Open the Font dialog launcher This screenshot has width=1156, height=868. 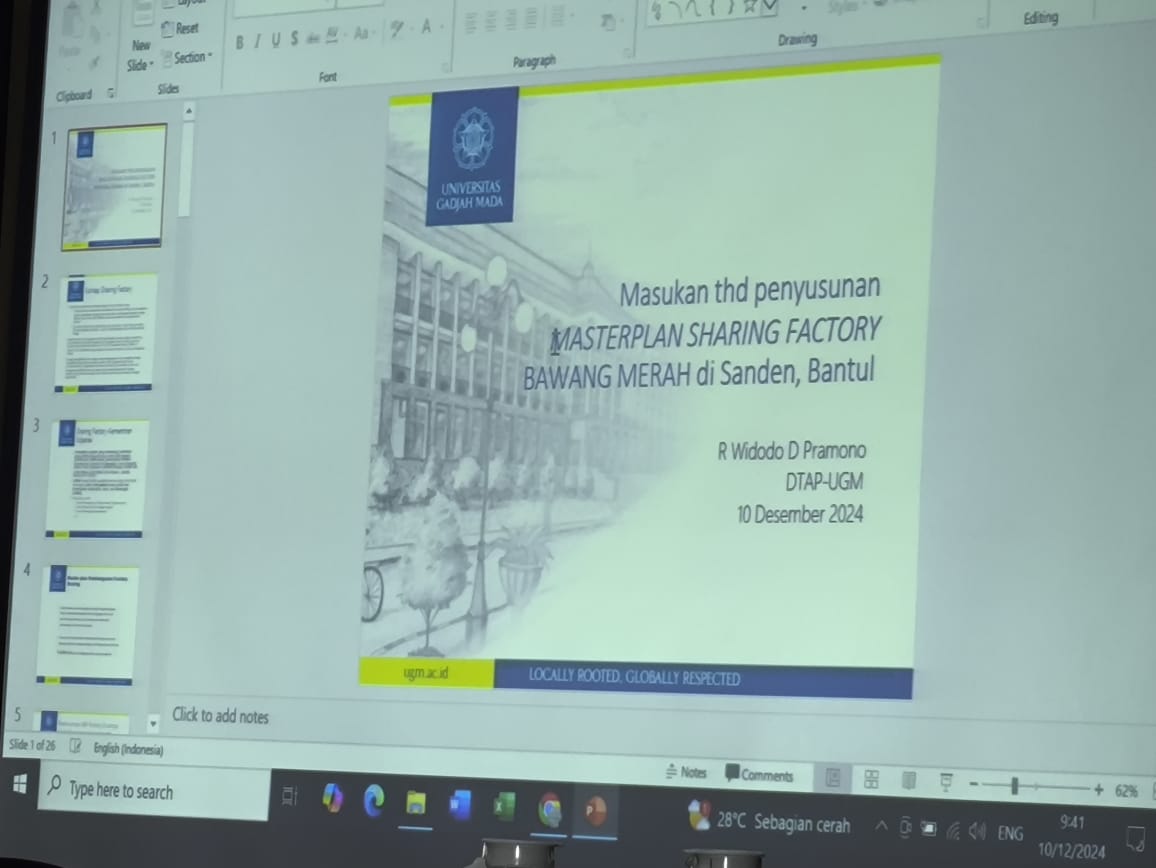point(445,67)
